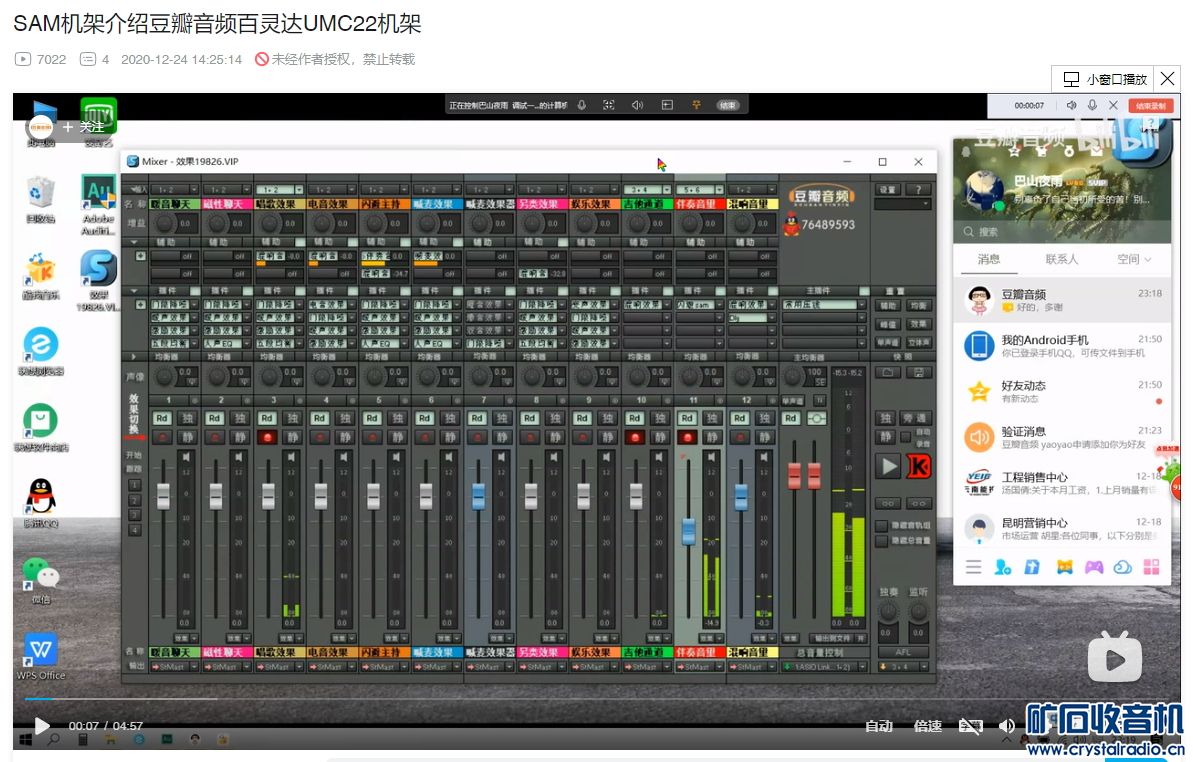Toggle the mute 静 button on channel 1
The height and width of the screenshot is (762, 1193).
(x=189, y=437)
